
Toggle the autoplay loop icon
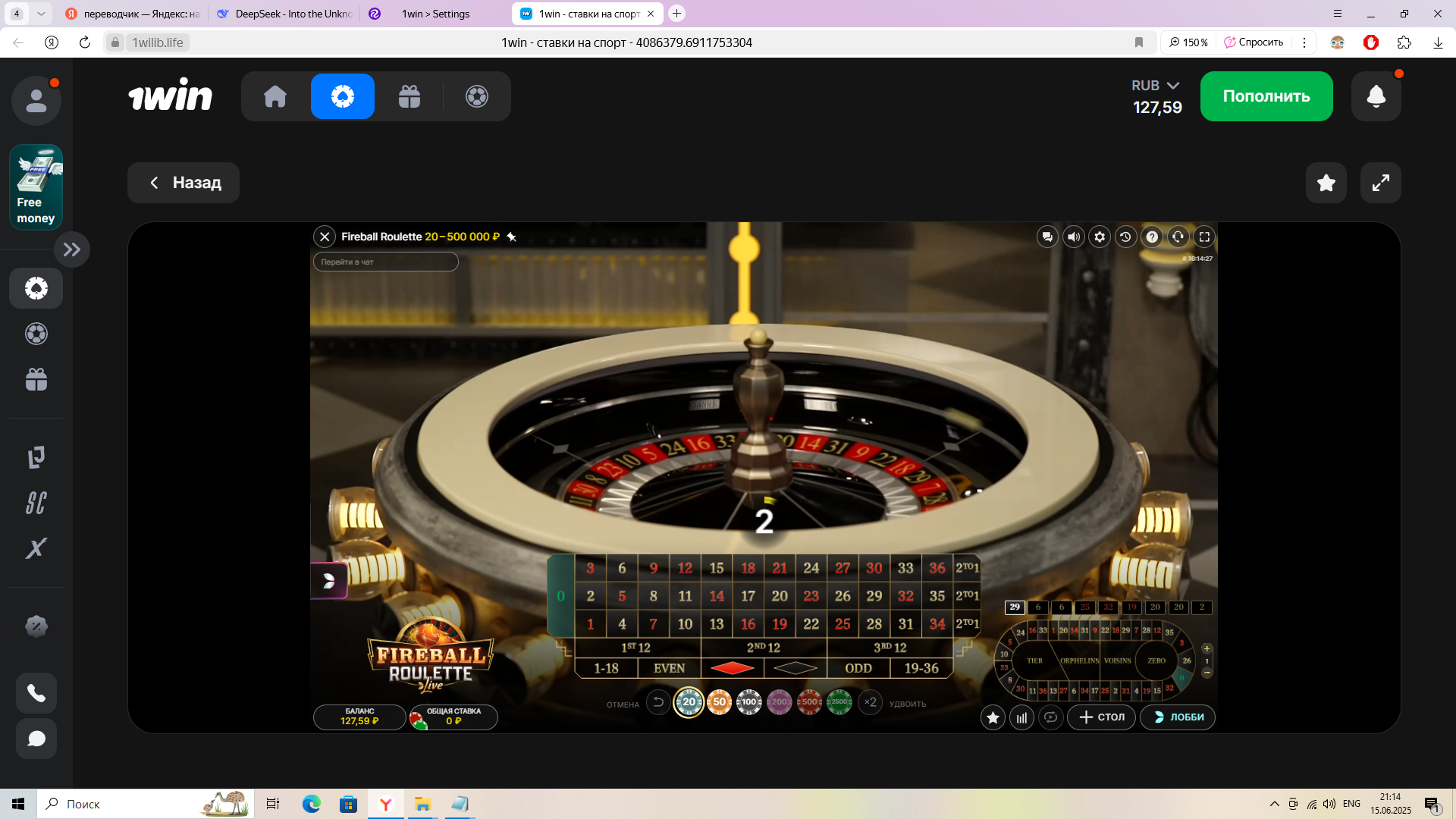click(1050, 717)
